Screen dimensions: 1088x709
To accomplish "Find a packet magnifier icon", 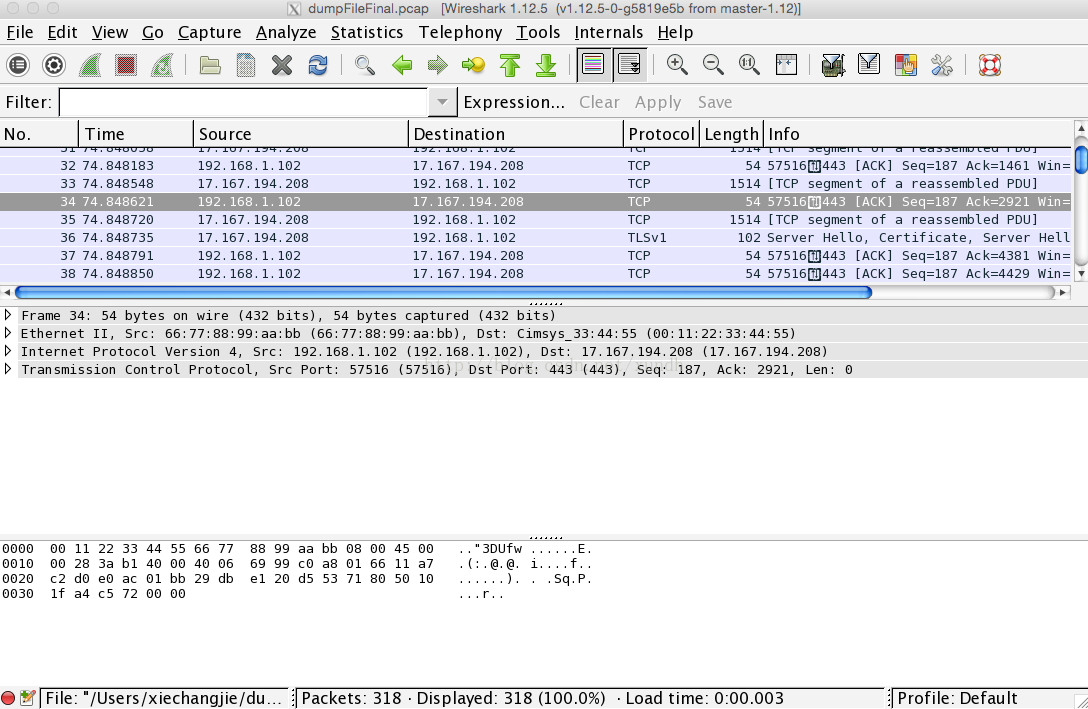I will 365,65.
